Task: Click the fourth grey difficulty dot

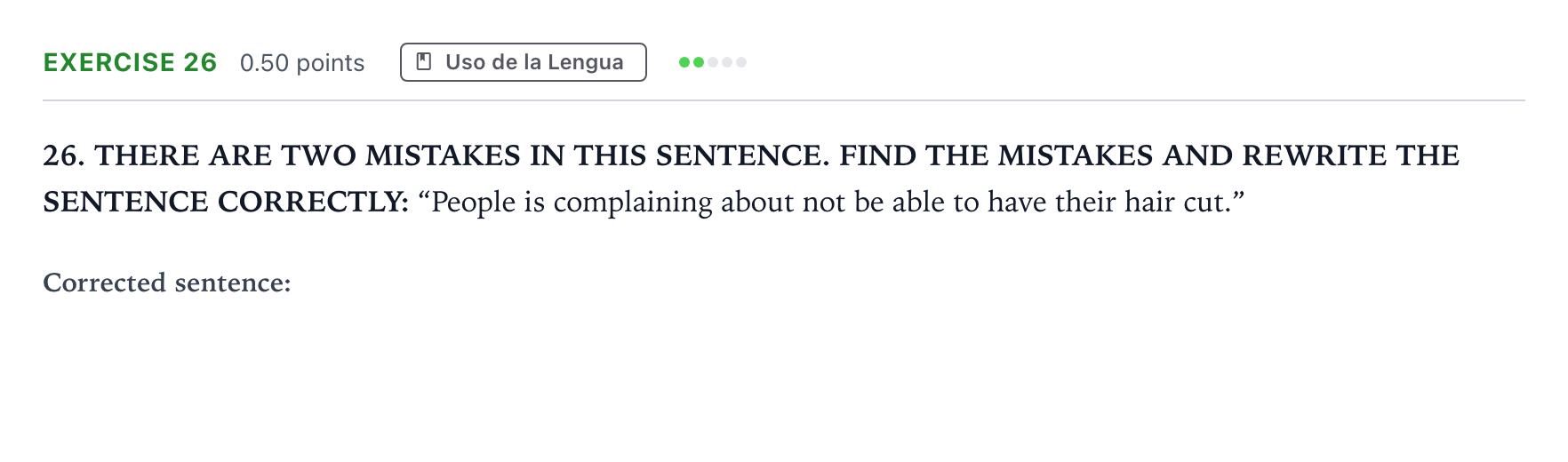Action: (727, 62)
